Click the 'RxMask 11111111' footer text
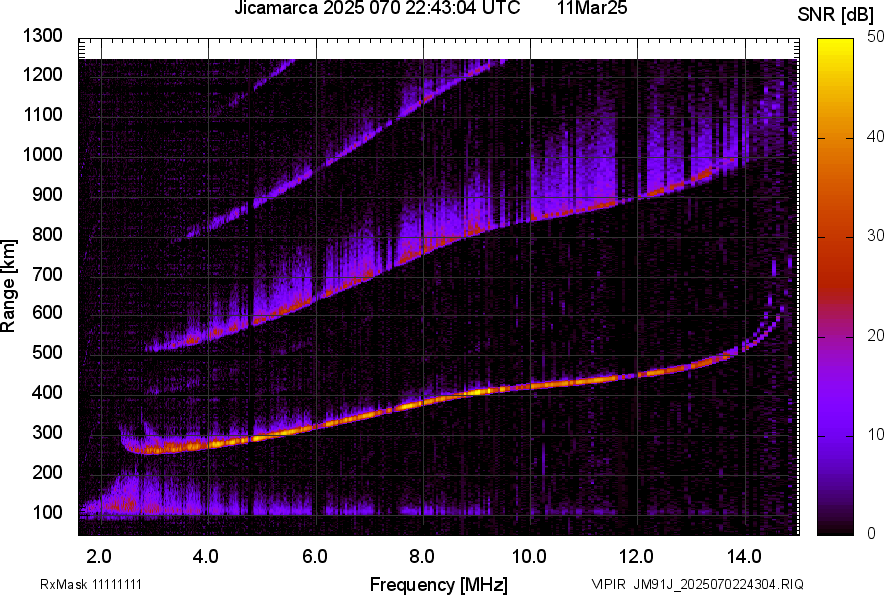This screenshot has height=595, width=884. [x=91, y=584]
